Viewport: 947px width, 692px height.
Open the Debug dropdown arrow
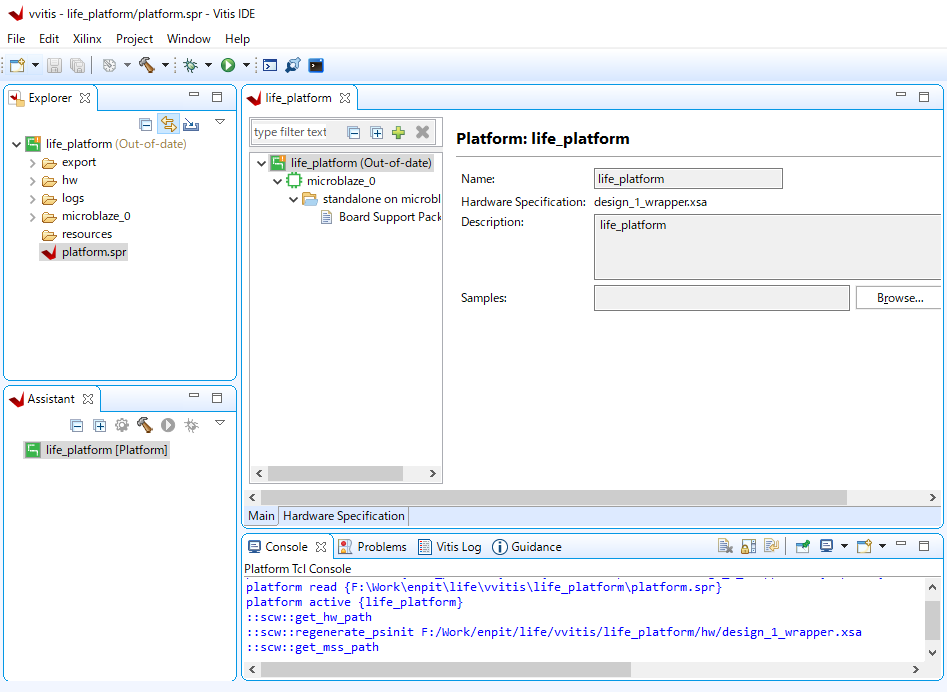click(208, 65)
